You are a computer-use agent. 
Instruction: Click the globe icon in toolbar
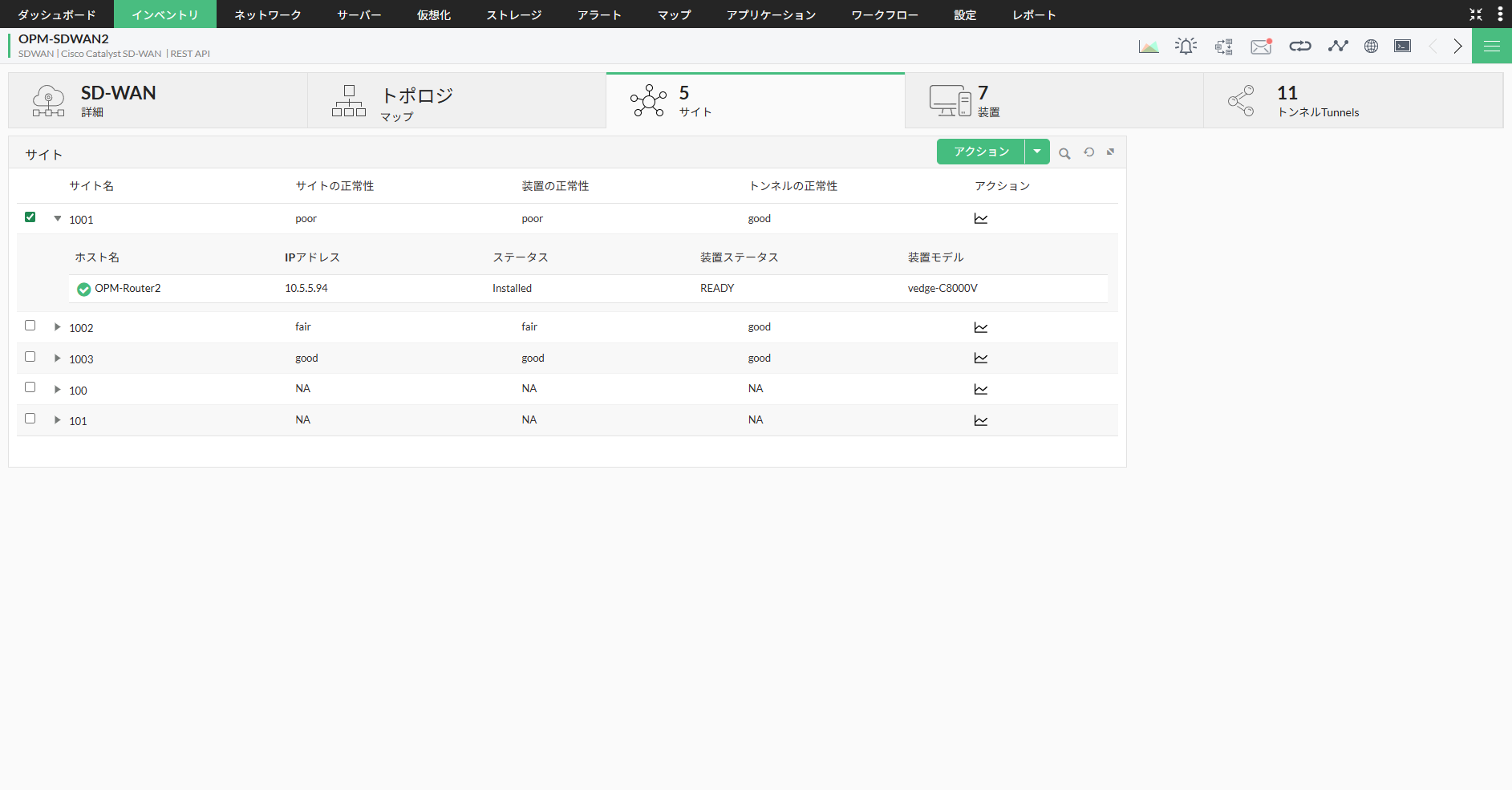click(x=1372, y=47)
